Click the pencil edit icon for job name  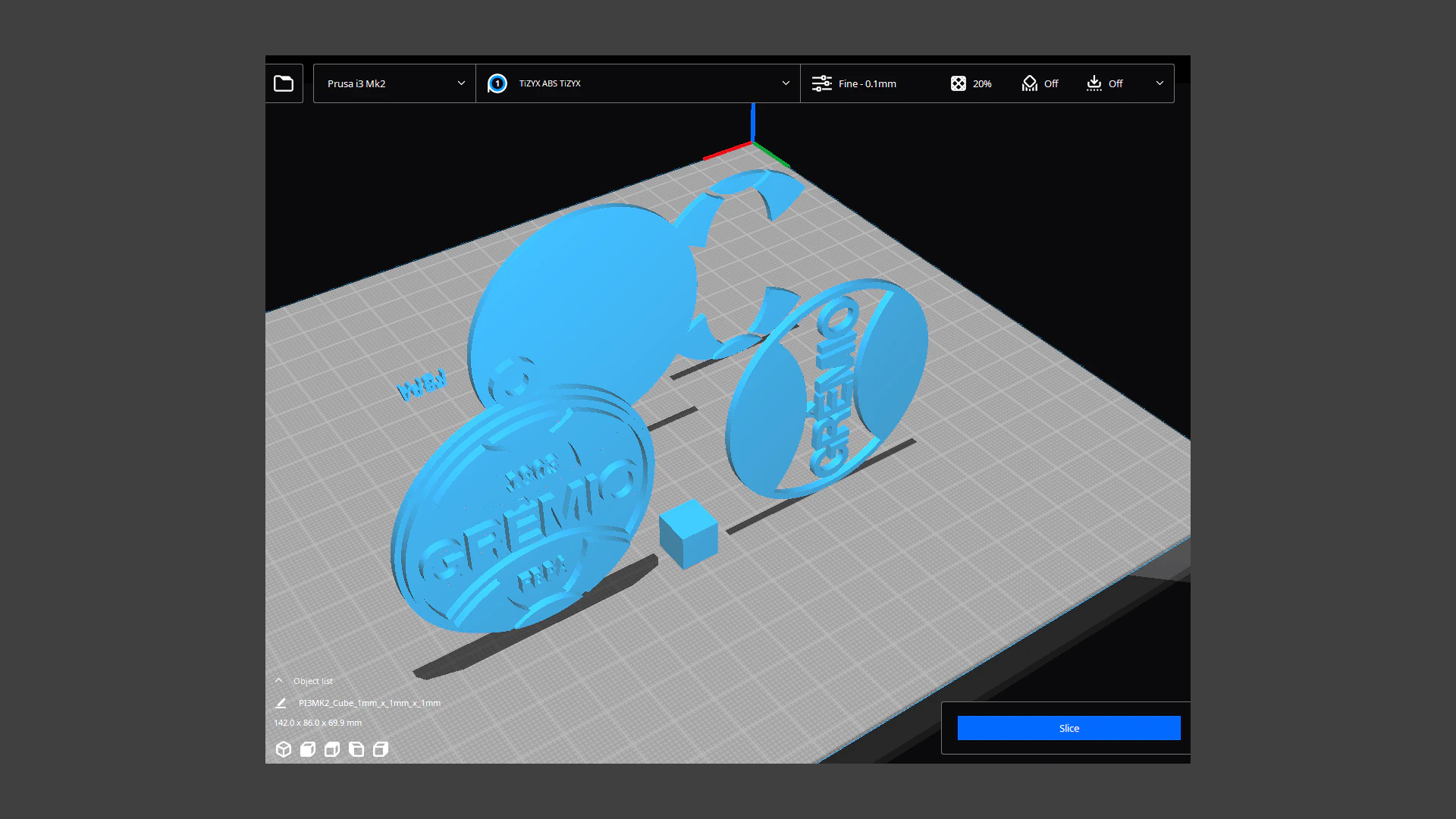click(281, 703)
